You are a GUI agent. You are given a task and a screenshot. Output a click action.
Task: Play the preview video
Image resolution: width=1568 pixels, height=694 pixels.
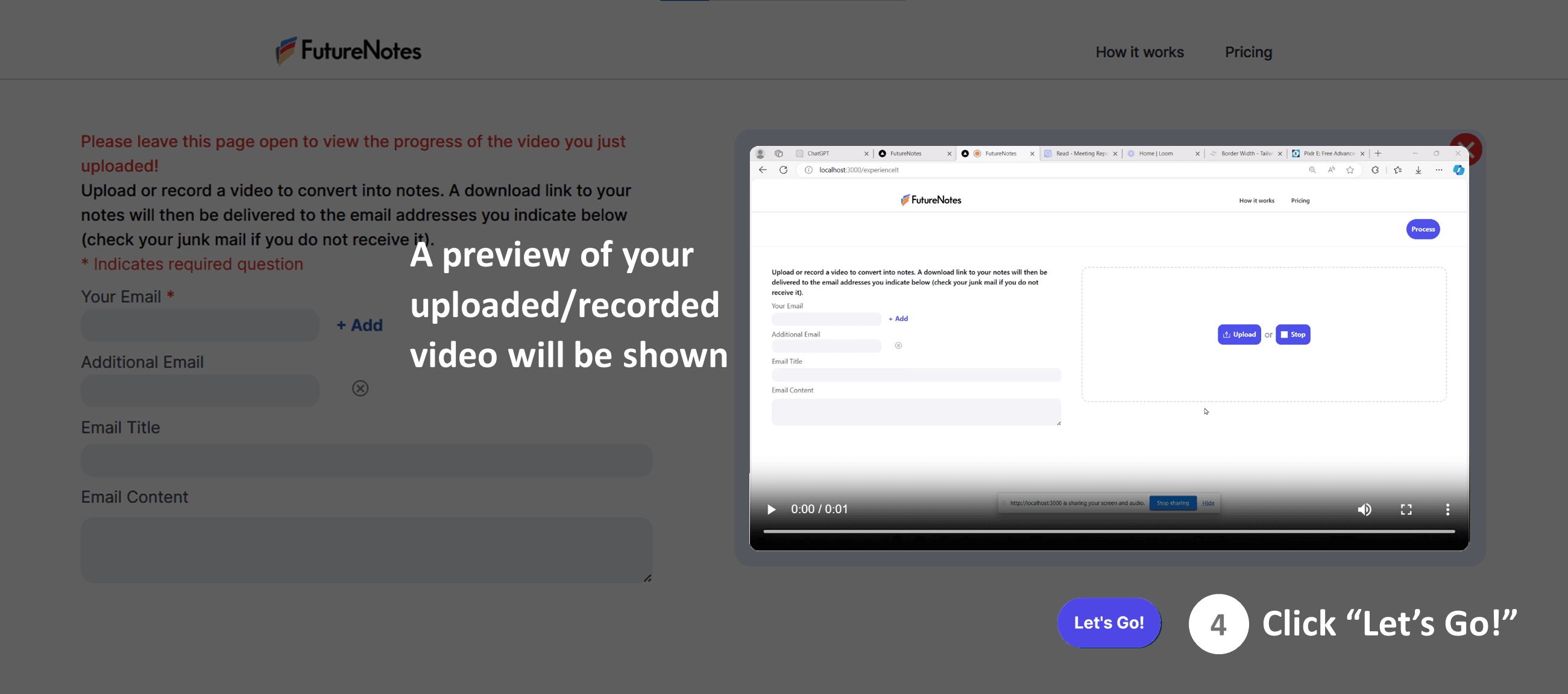click(771, 509)
